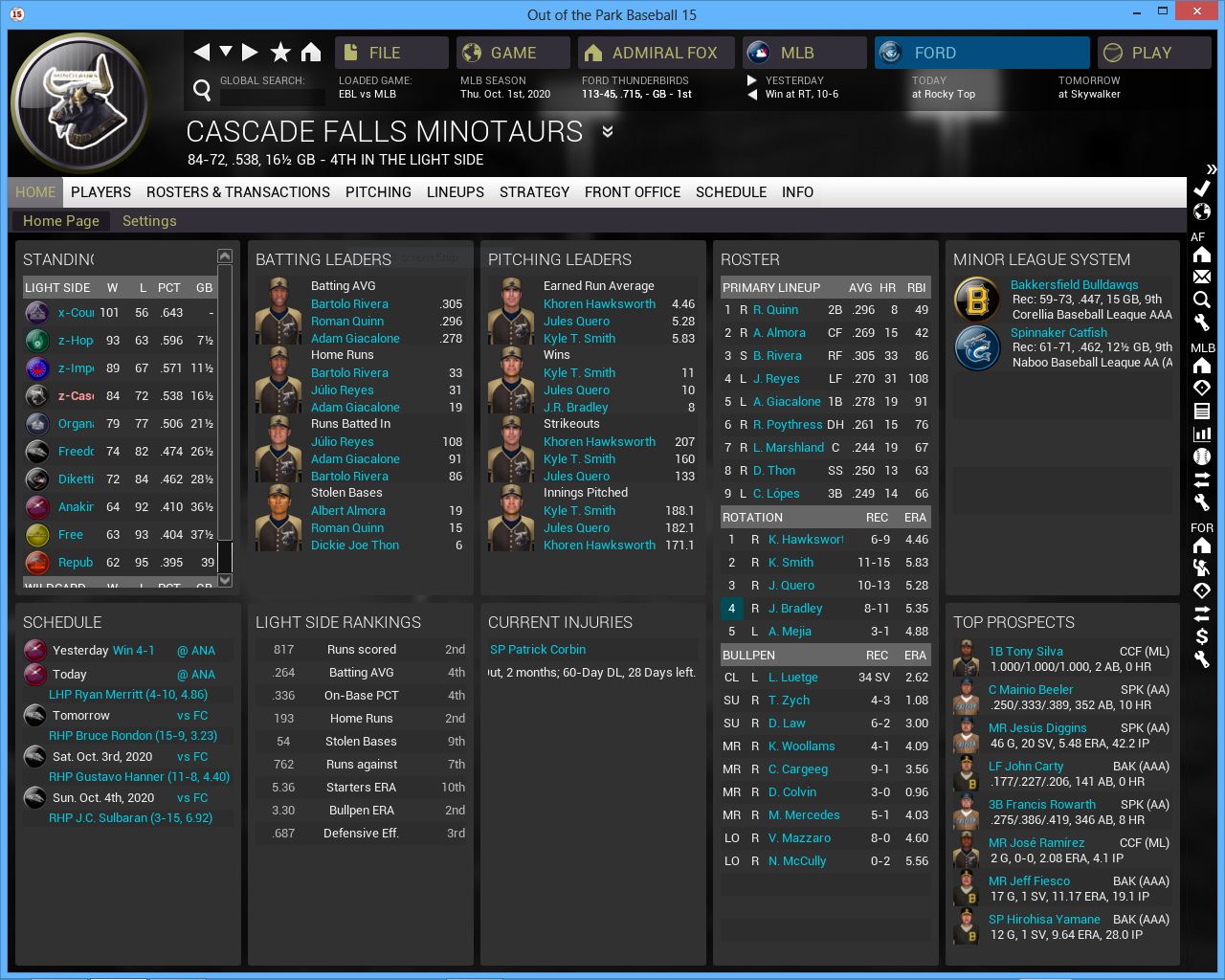Open injured player Patrick Corbin's link
The height and width of the screenshot is (980, 1225).
pyautogui.click(x=538, y=650)
